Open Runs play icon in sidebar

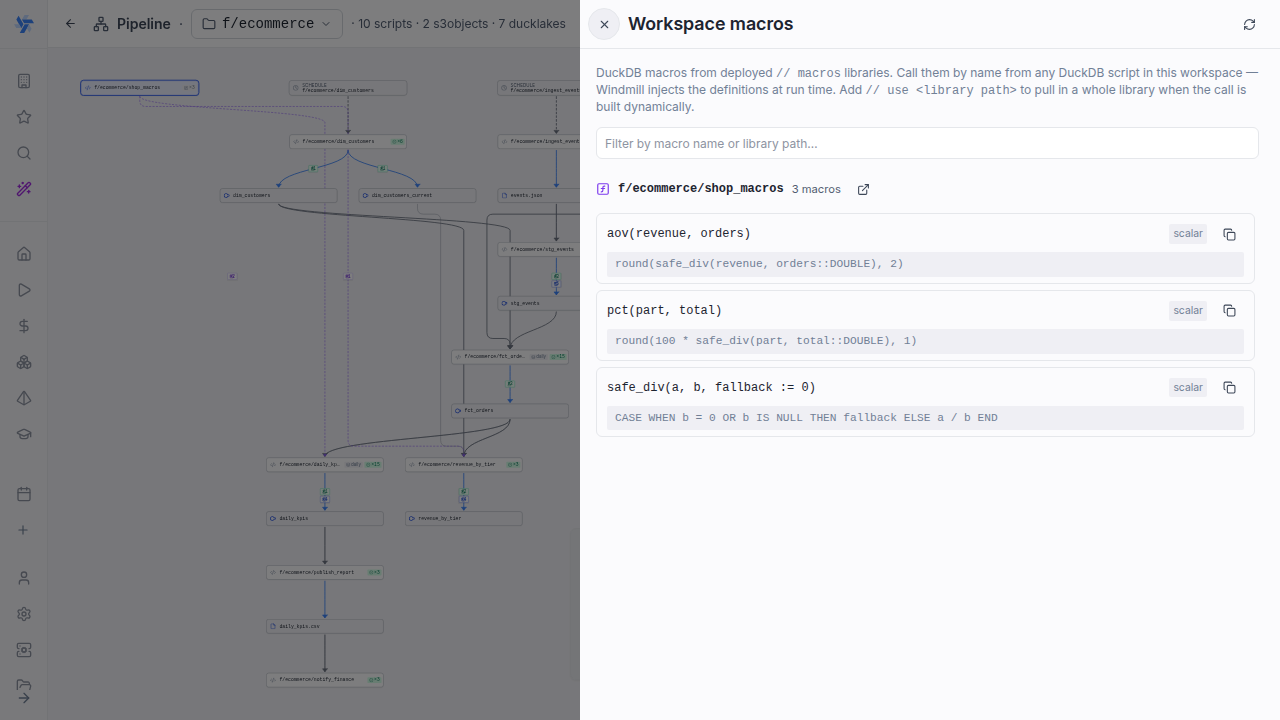point(24,290)
